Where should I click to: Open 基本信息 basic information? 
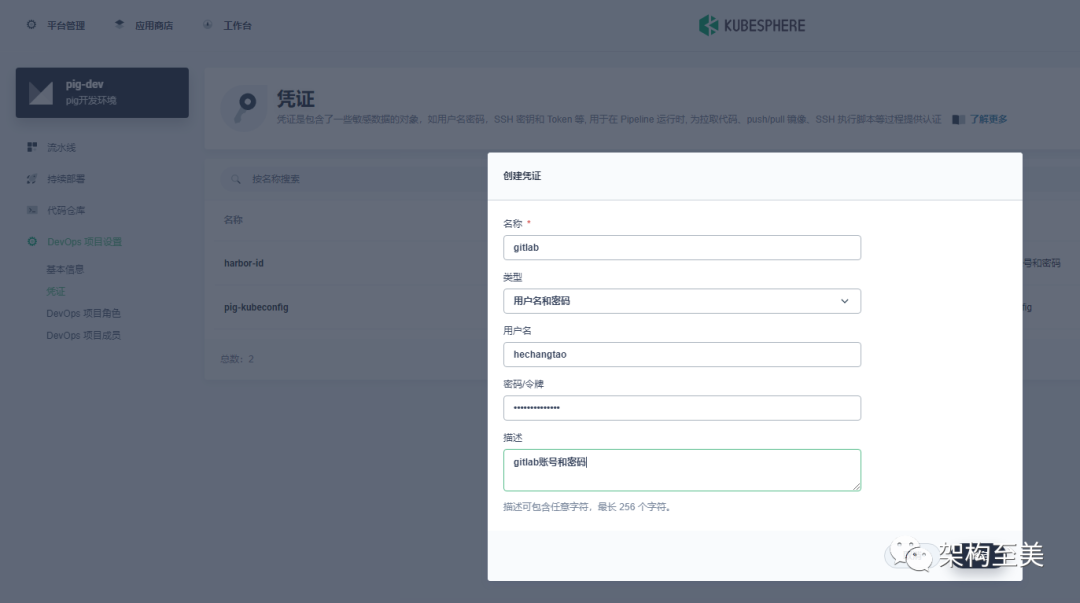(65, 269)
